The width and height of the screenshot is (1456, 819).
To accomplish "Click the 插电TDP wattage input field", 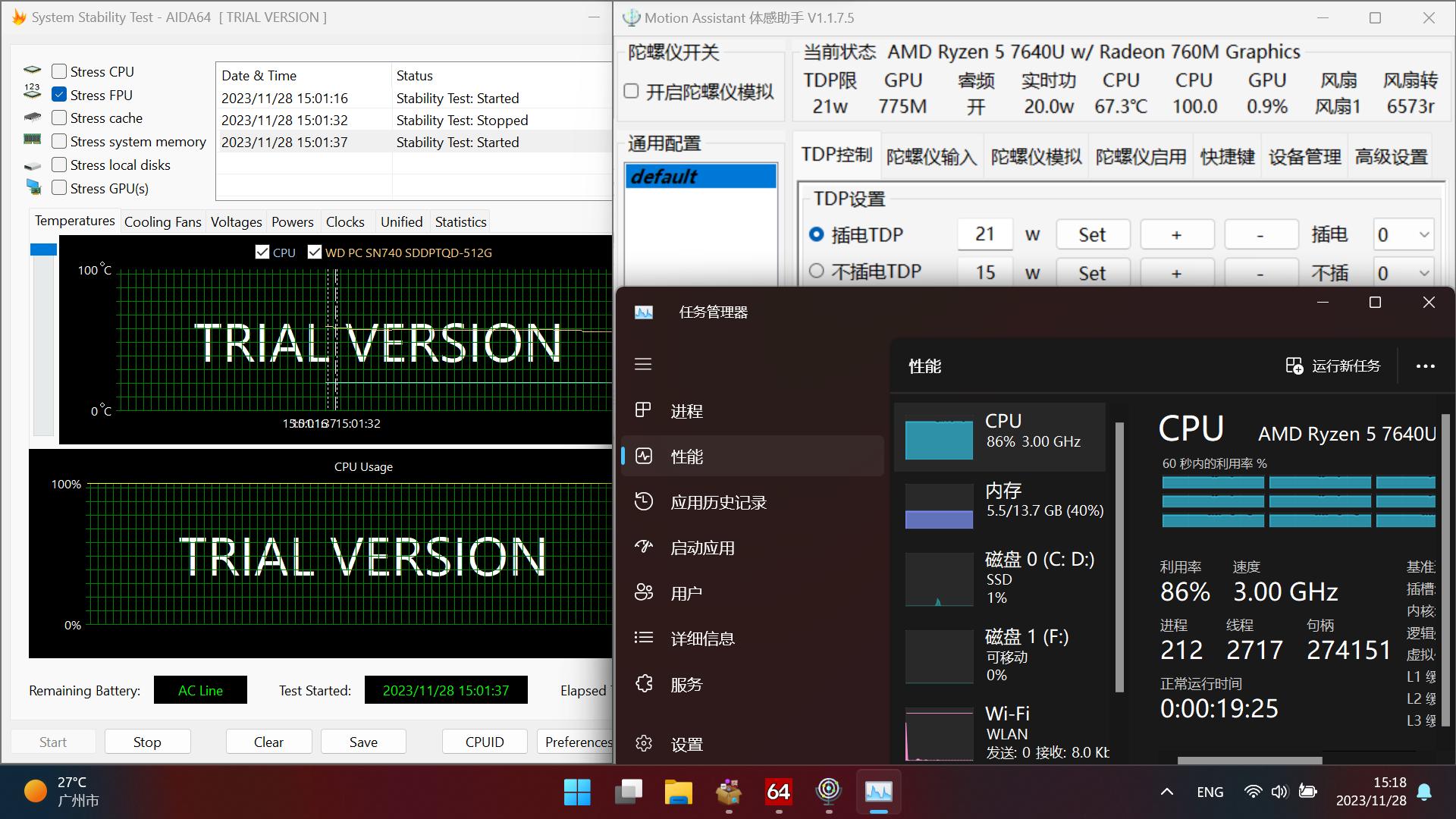I will [x=985, y=234].
